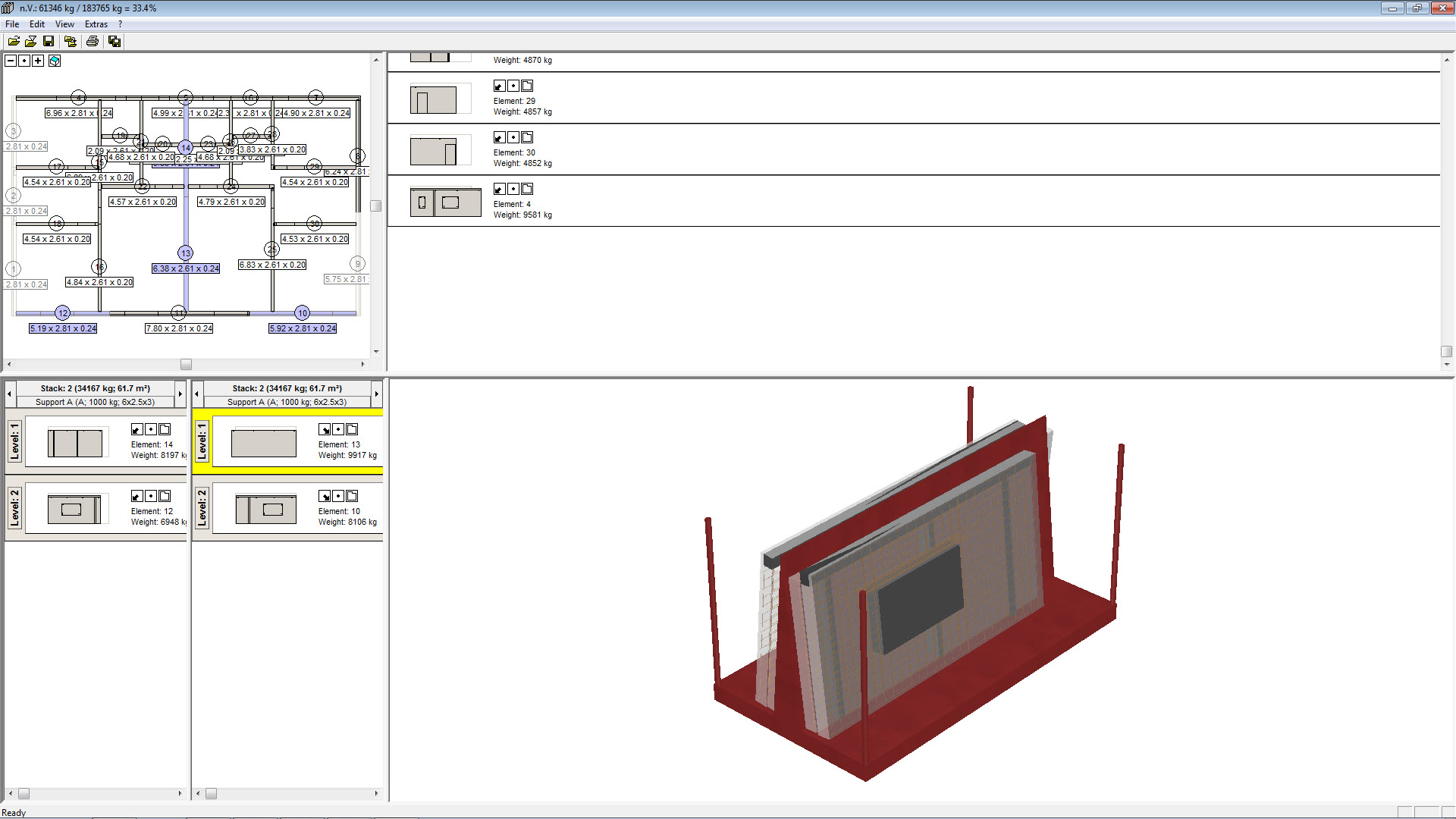Zoom out floor plan with minus icon

click(11, 61)
